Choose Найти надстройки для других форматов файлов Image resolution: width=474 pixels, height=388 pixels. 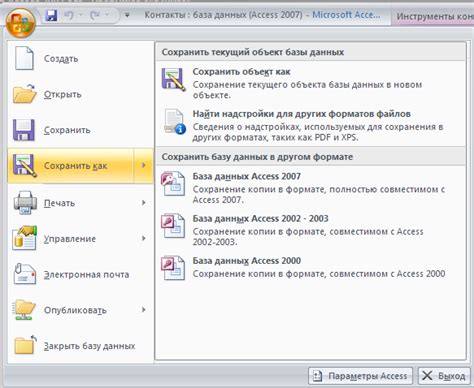point(302,114)
